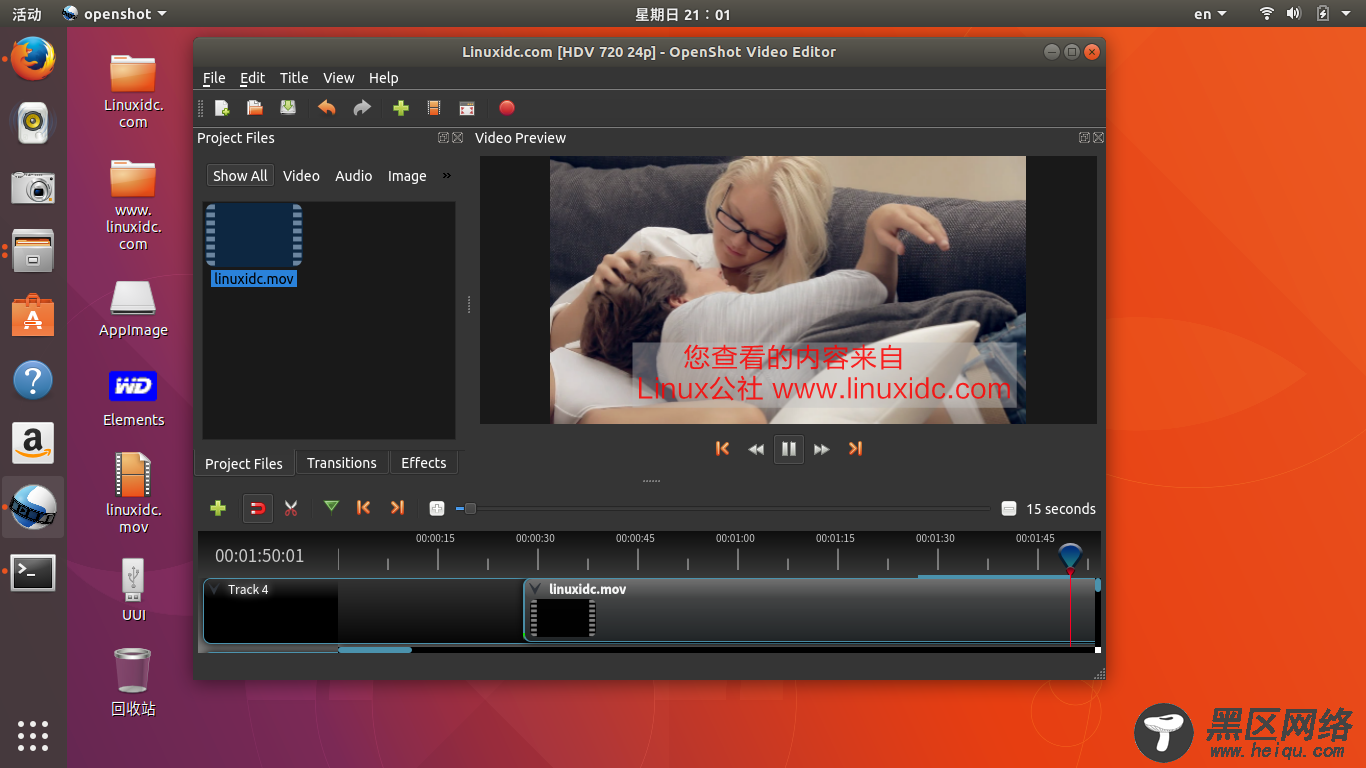Open the File menu
This screenshot has width=1366, height=768.
pos(214,78)
